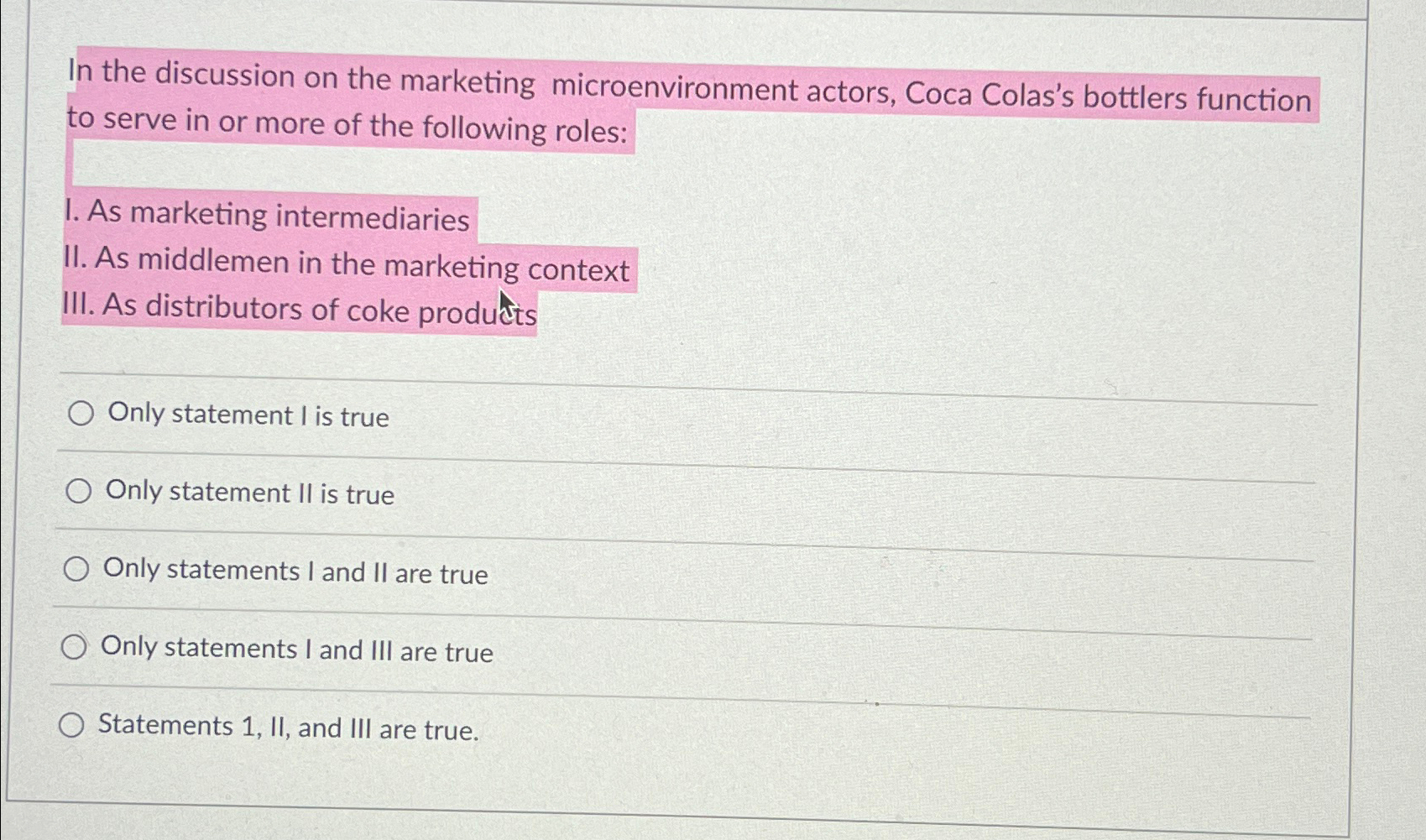Select radio button for 'Only statements I and III are true'
The image size is (1426, 840).
click(x=75, y=646)
